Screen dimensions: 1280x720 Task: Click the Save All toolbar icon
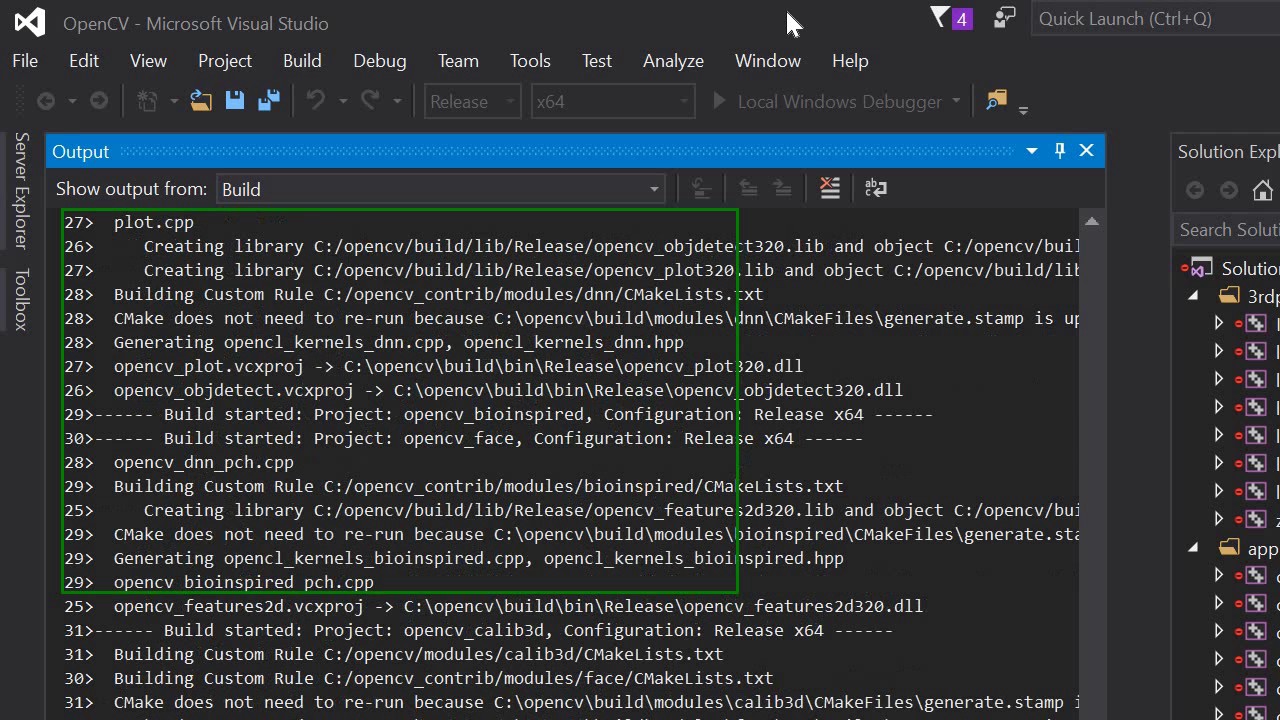[268, 101]
